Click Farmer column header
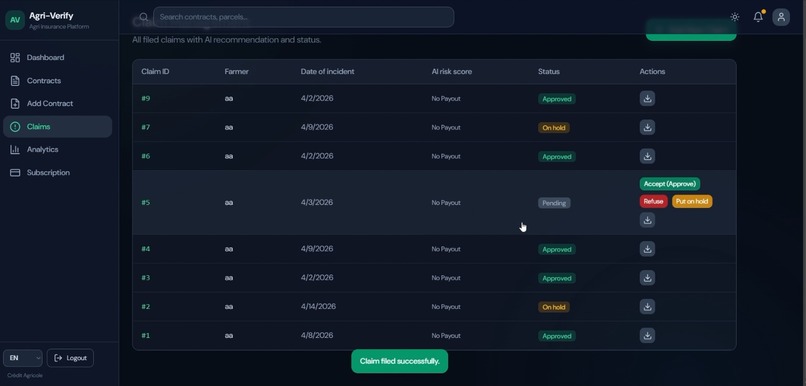 coord(236,71)
